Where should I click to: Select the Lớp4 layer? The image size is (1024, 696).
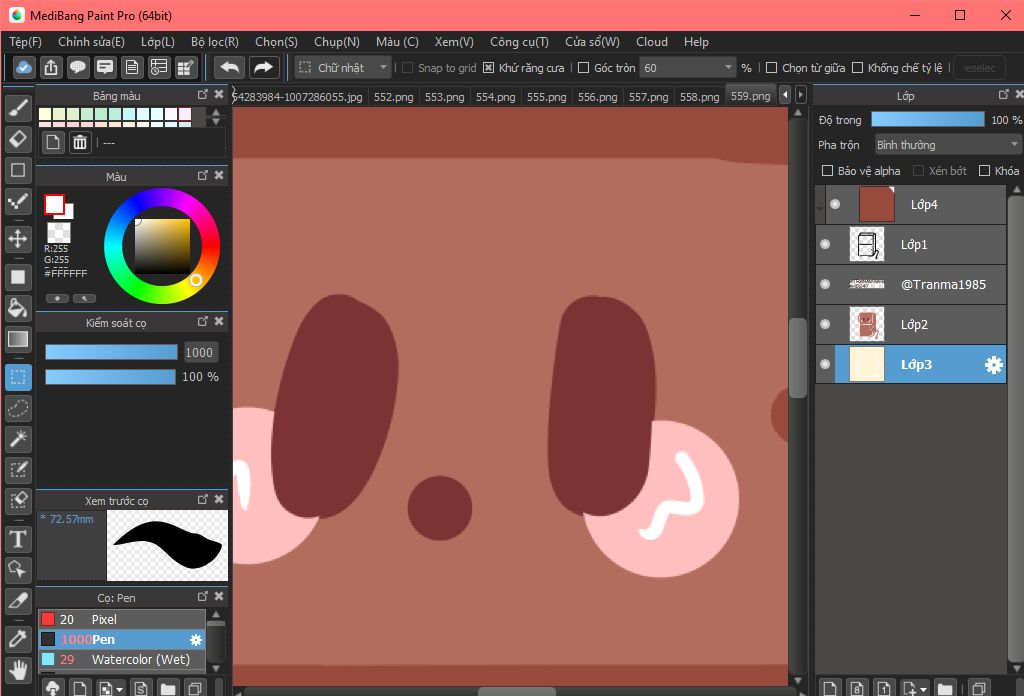pos(911,204)
